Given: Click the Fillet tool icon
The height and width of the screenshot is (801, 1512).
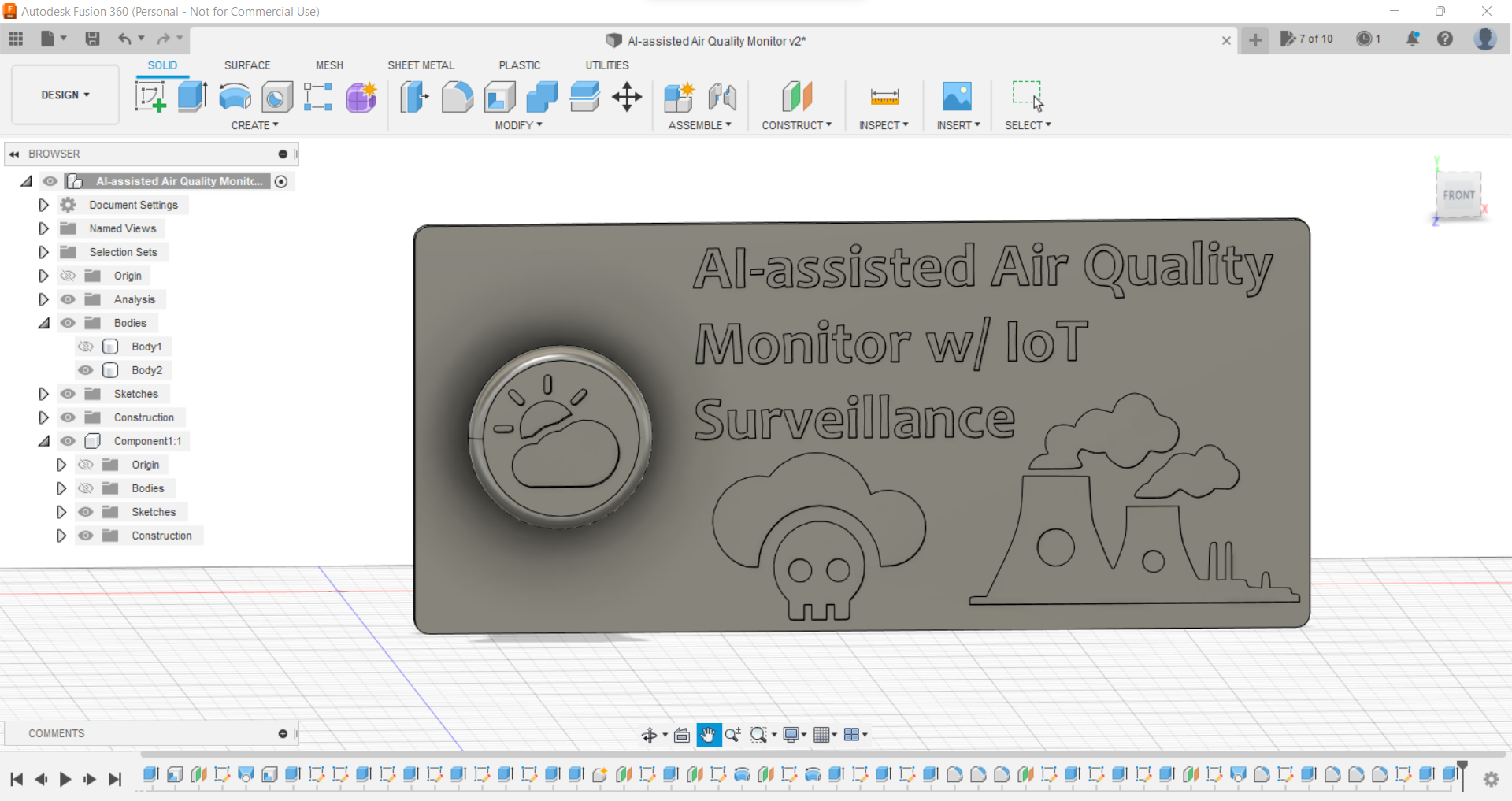Looking at the screenshot, I should [x=457, y=97].
